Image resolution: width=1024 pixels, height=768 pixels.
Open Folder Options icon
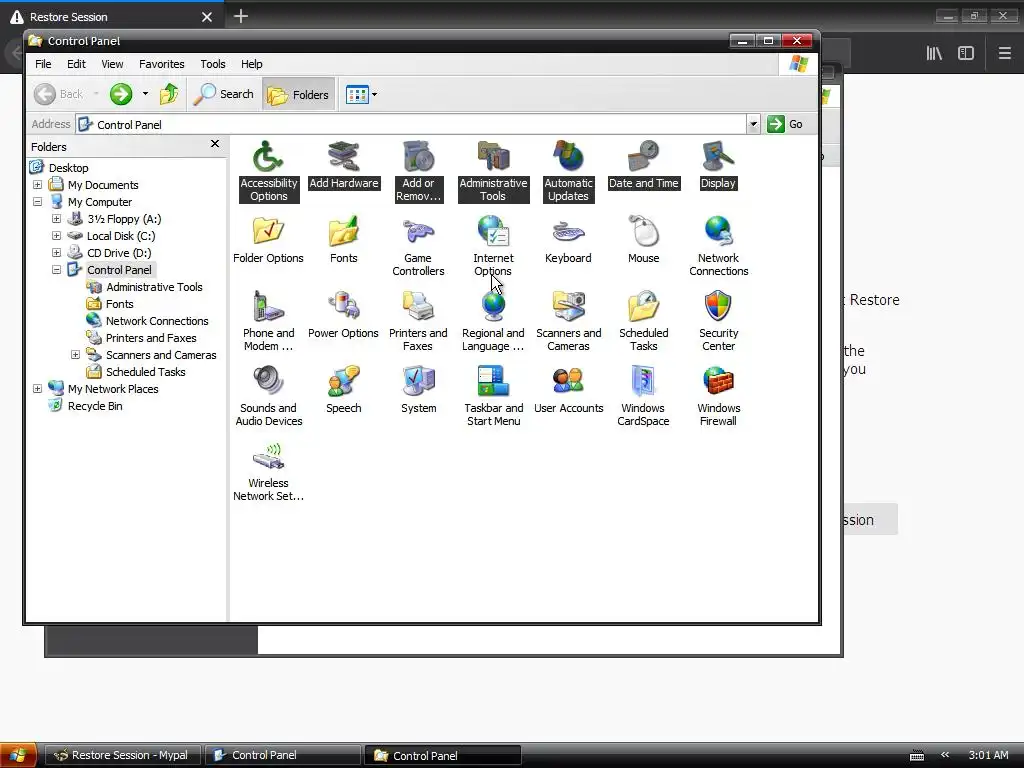[x=268, y=240]
